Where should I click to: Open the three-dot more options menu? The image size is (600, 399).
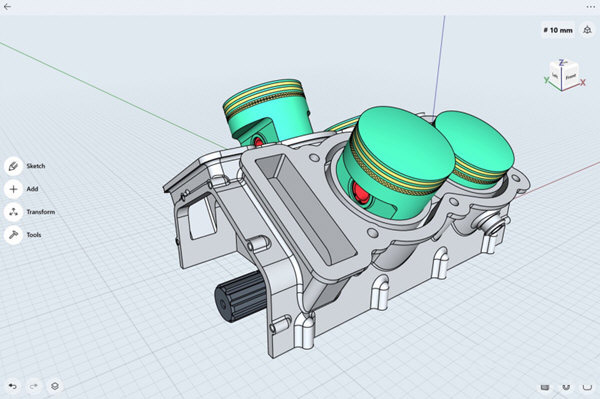tap(590, 7)
